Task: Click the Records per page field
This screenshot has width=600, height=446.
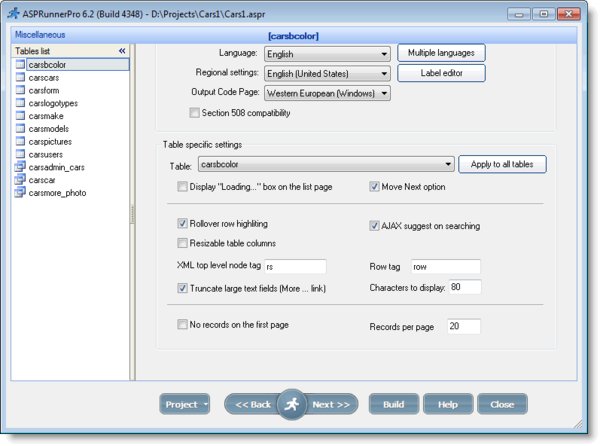Action: point(464,326)
